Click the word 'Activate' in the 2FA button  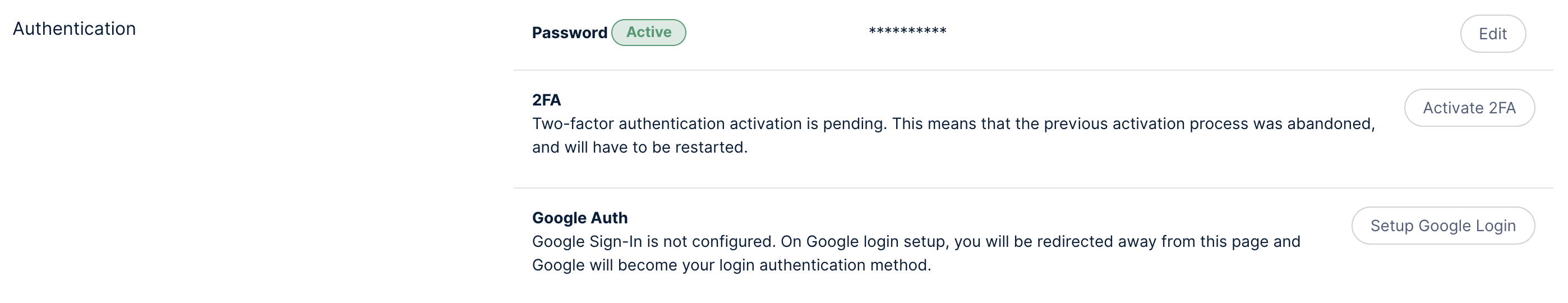pos(1452,108)
